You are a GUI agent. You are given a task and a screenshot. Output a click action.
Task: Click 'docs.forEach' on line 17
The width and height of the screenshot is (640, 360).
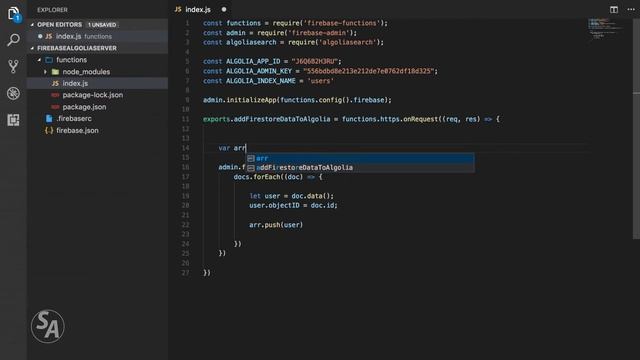(x=257, y=177)
